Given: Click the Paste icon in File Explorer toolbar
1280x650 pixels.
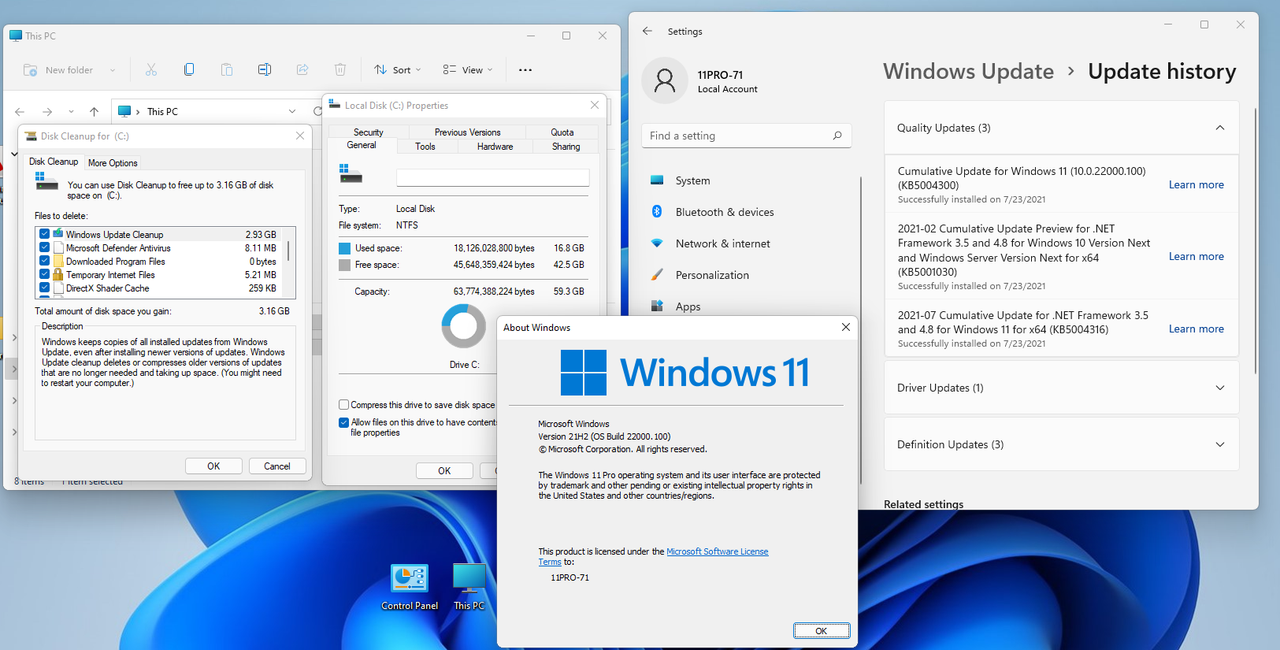Looking at the screenshot, I should (227, 70).
